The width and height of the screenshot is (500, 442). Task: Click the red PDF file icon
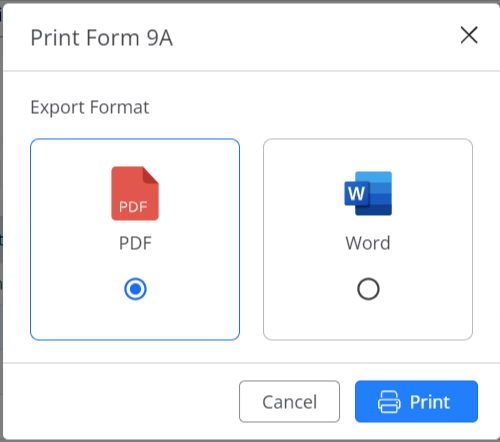pyautogui.click(x=135, y=193)
